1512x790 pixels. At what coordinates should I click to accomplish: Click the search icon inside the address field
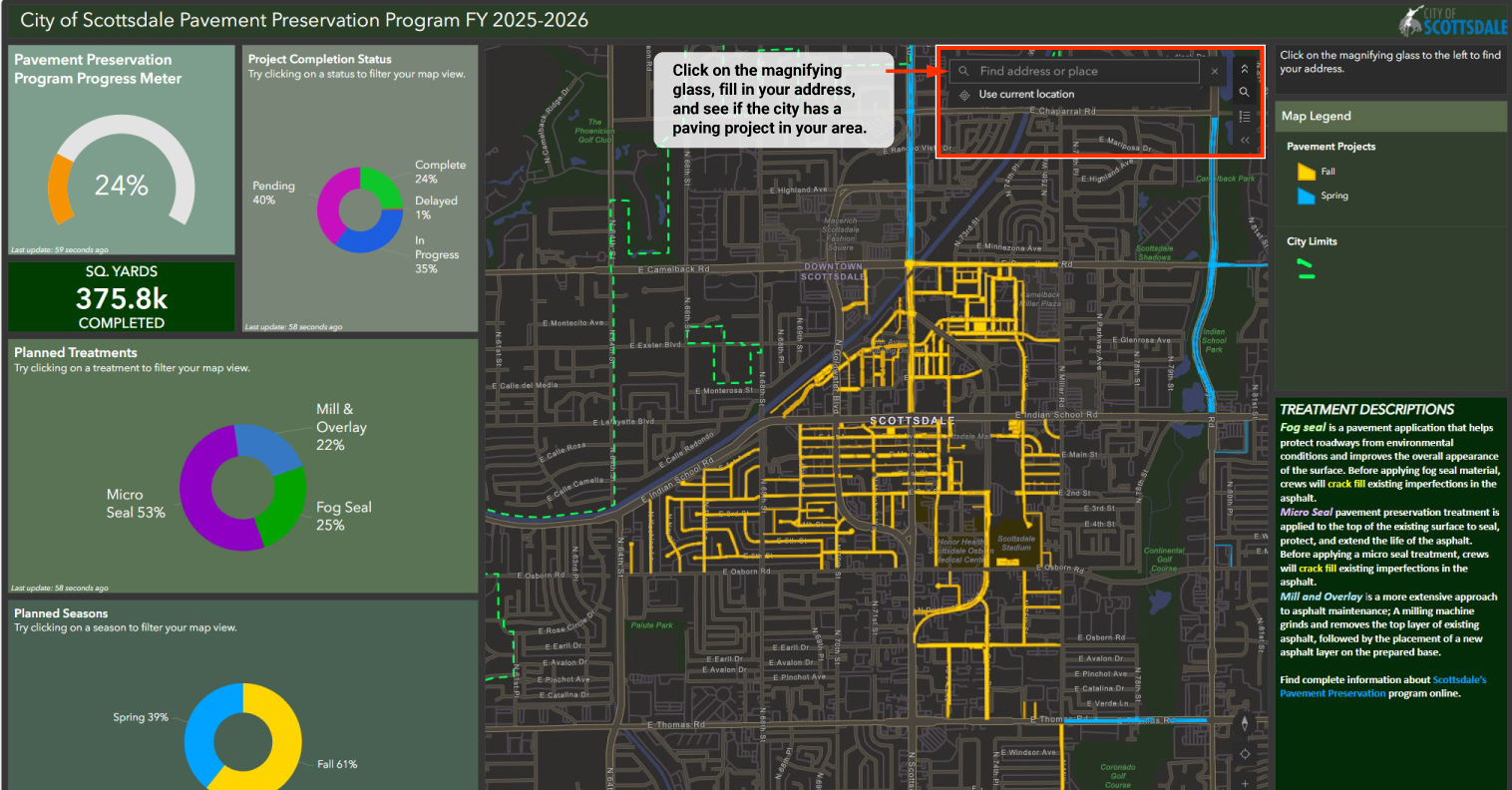tap(963, 72)
